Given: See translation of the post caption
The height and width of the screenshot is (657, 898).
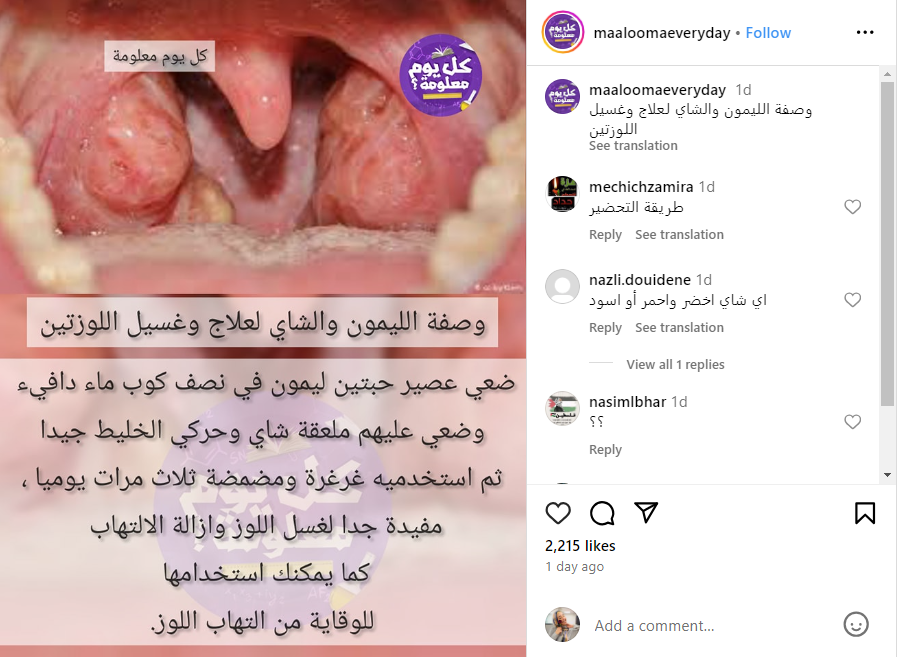Looking at the screenshot, I should point(633,145).
